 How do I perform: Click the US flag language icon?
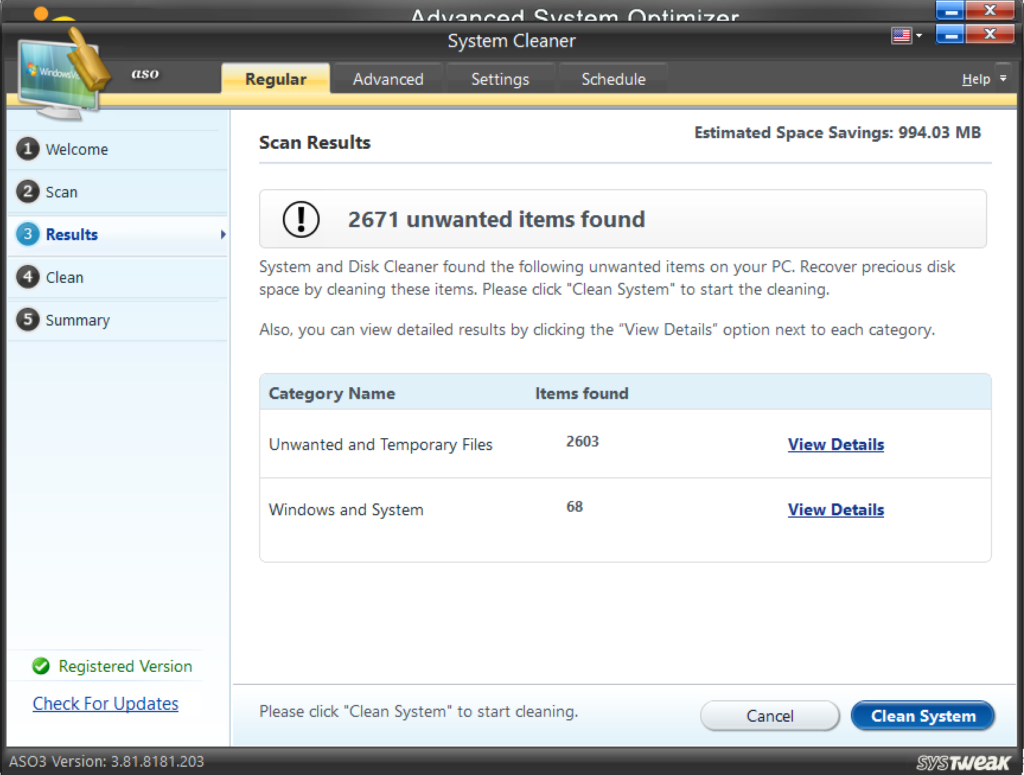coord(901,35)
